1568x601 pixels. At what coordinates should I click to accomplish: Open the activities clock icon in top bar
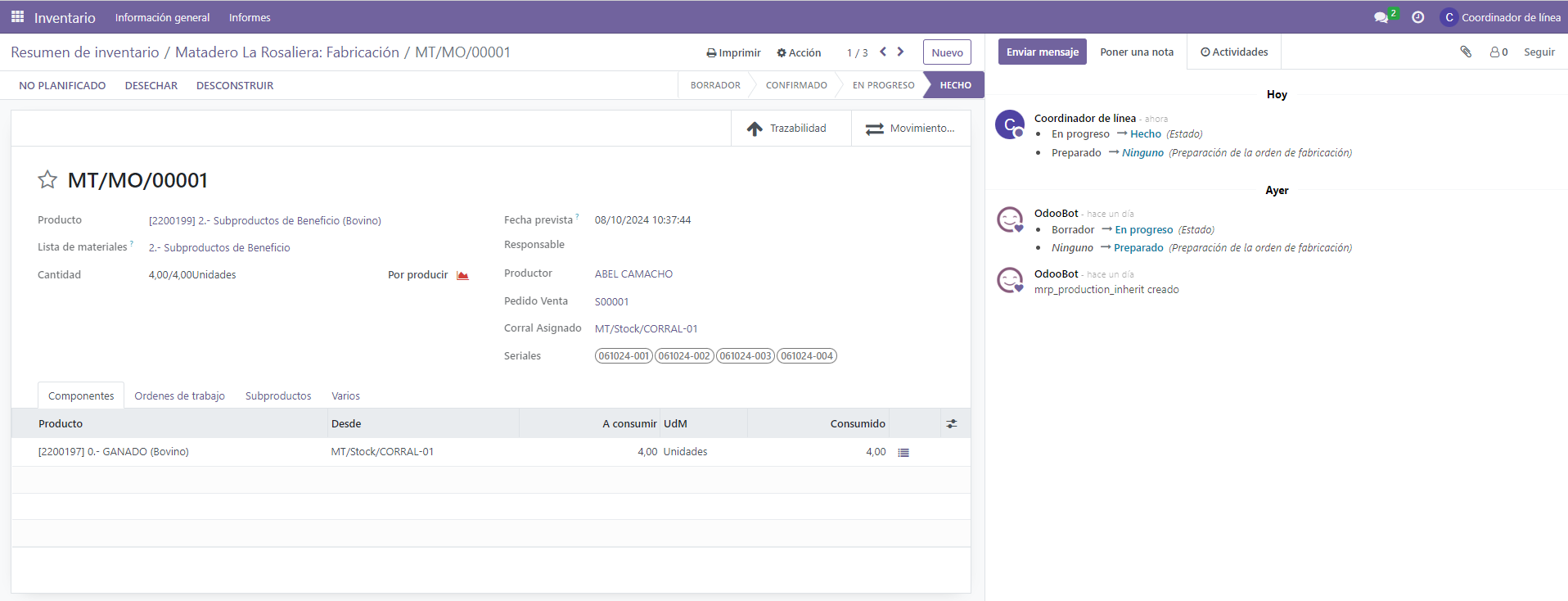(x=1418, y=17)
